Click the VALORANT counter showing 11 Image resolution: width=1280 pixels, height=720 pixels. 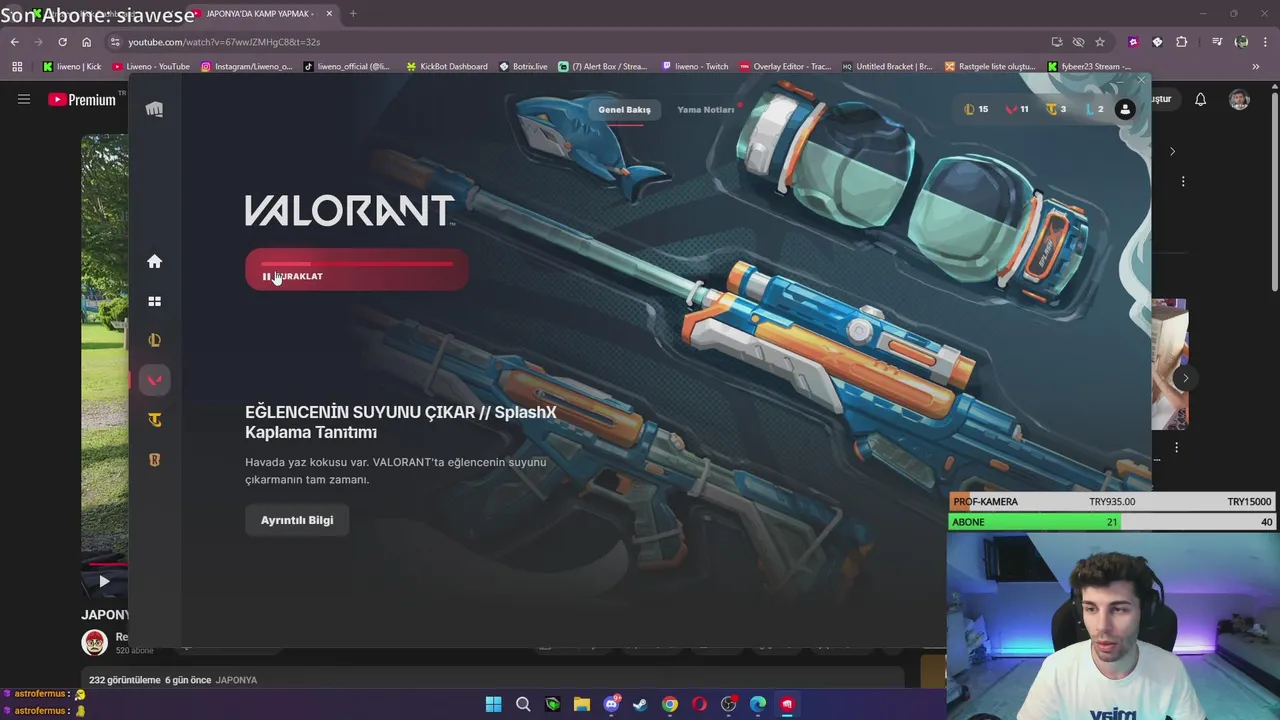point(1017,110)
